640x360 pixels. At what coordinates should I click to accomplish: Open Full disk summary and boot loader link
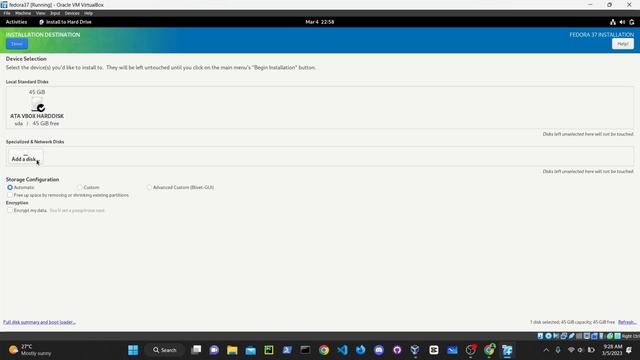pyautogui.click(x=39, y=322)
